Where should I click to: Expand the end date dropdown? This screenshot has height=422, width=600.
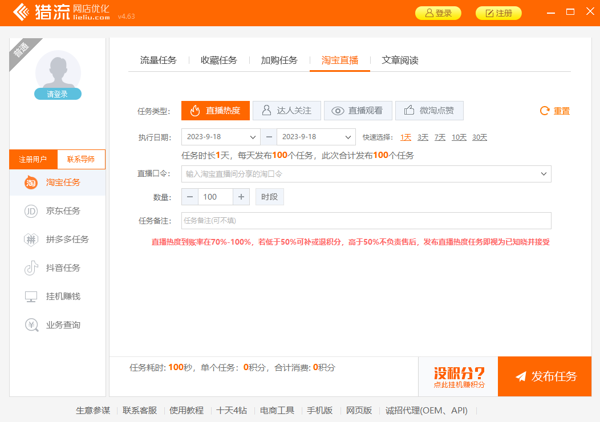coord(348,137)
